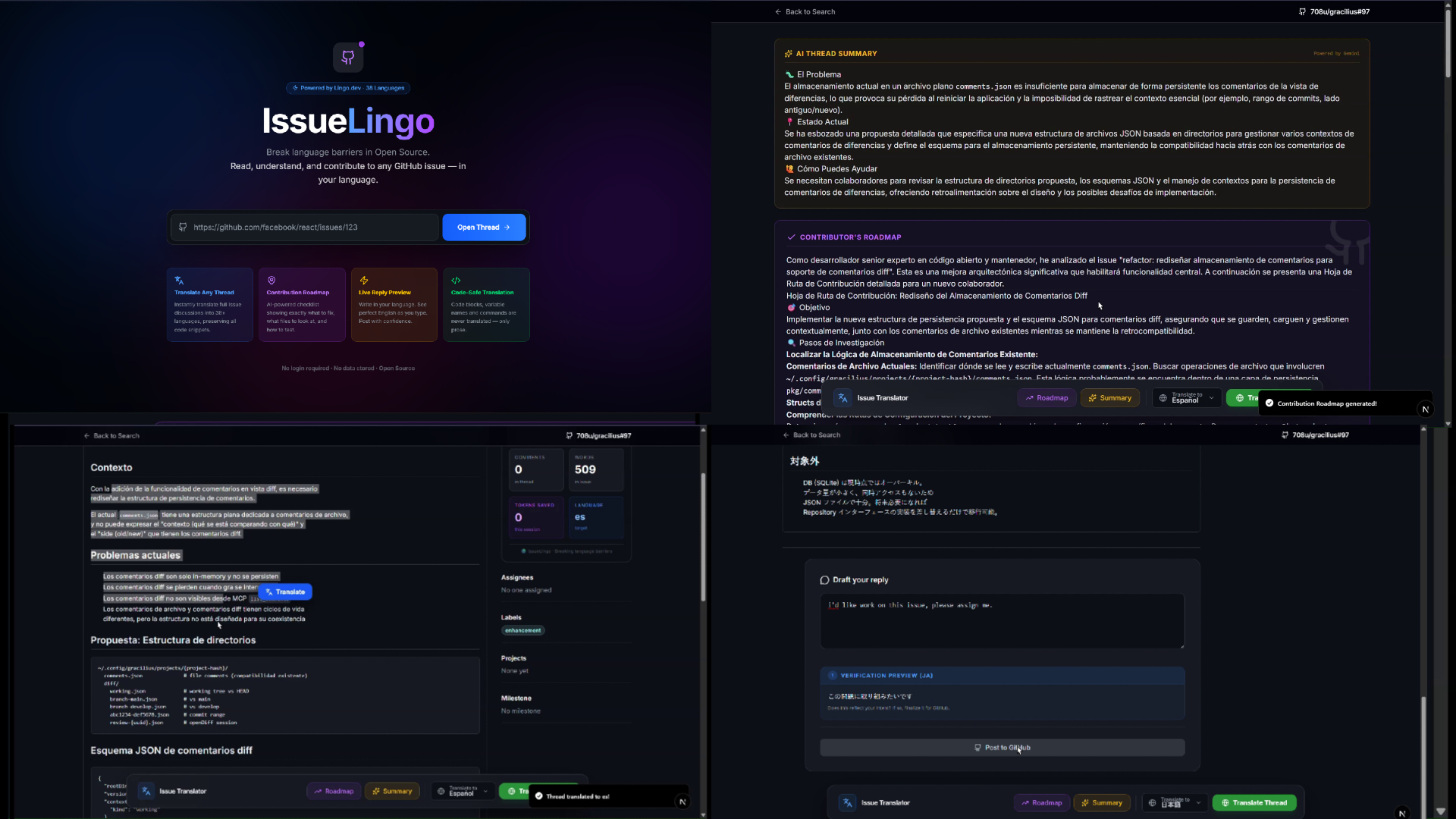1456x819 pixels.
Task: Click the Code-Safe Translation code brackets icon
Action: click(x=456, y=281)
